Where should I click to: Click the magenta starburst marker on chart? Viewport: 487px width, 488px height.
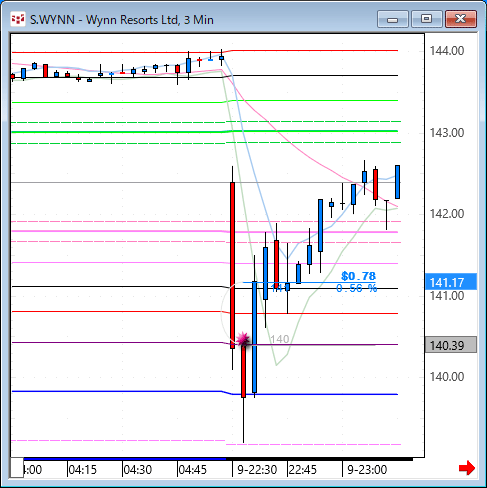[243, 339]
